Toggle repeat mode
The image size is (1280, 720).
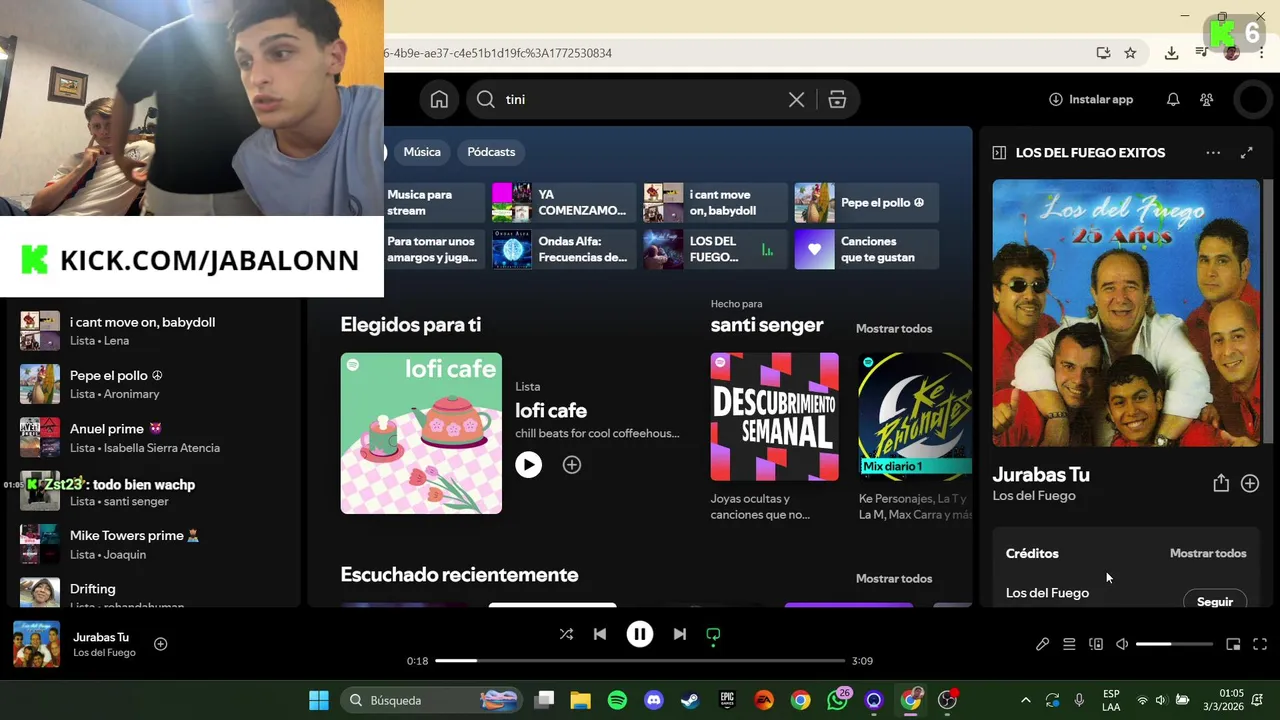coord(713,634)
